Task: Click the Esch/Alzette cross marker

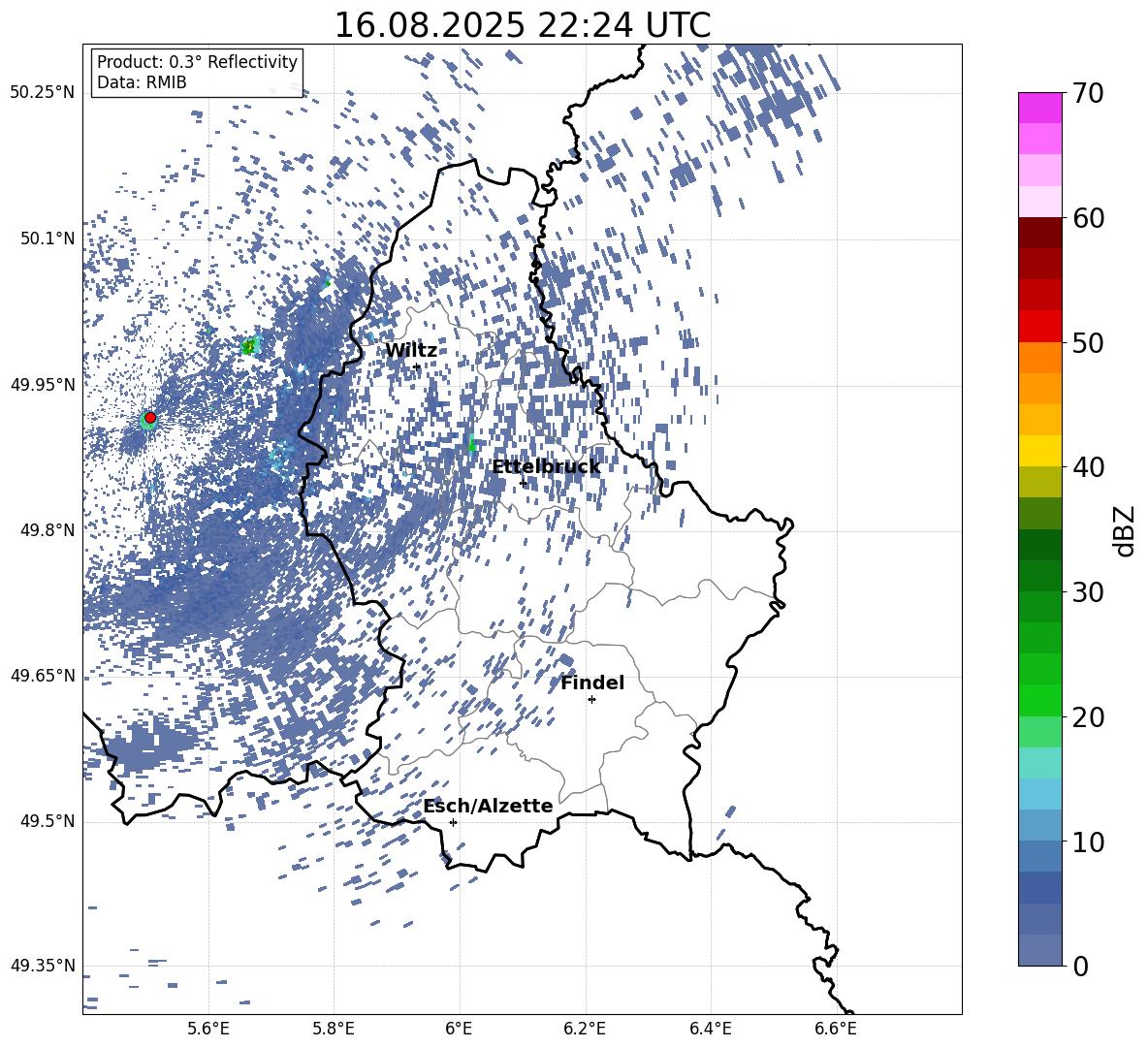Action: pos(453,822)
